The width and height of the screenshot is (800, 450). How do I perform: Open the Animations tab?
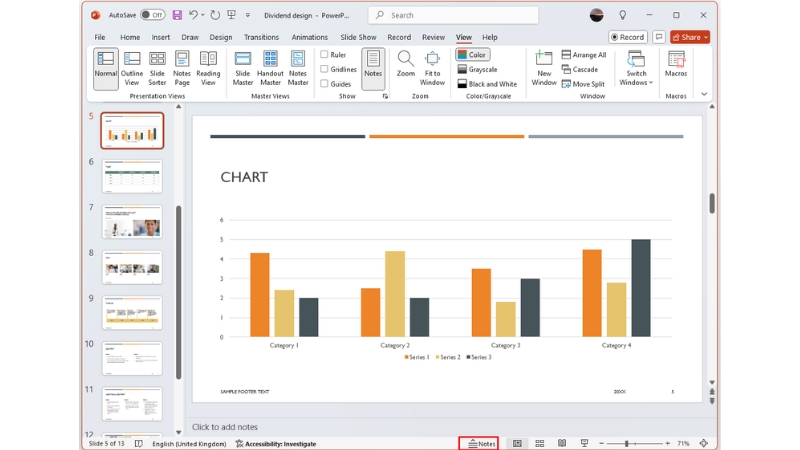click(310, 37)
